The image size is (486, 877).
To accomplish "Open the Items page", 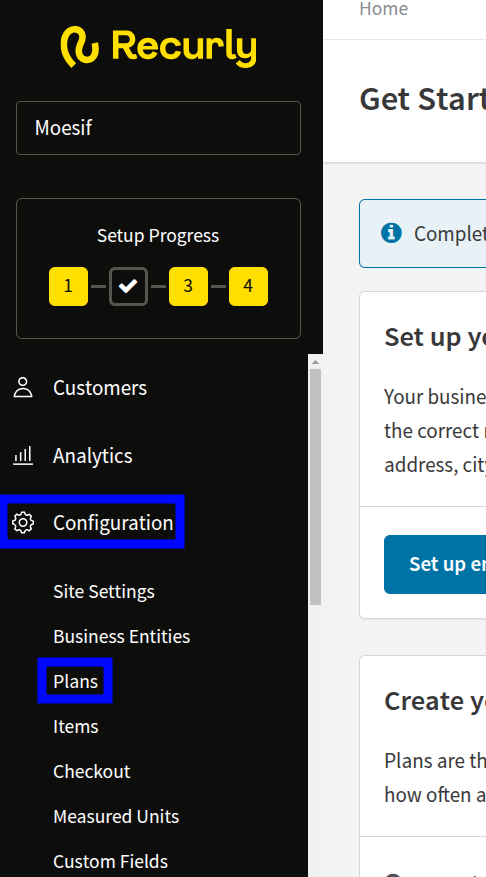I will click(76, 727).
